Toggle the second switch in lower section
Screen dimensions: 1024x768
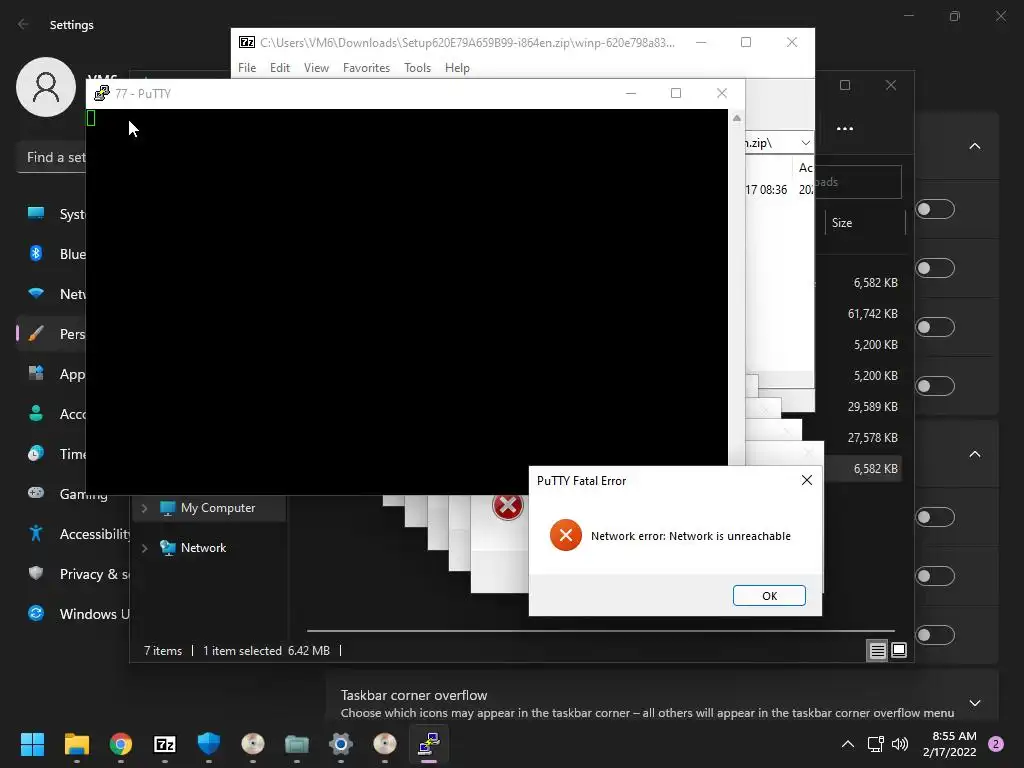tap(935, 576)
